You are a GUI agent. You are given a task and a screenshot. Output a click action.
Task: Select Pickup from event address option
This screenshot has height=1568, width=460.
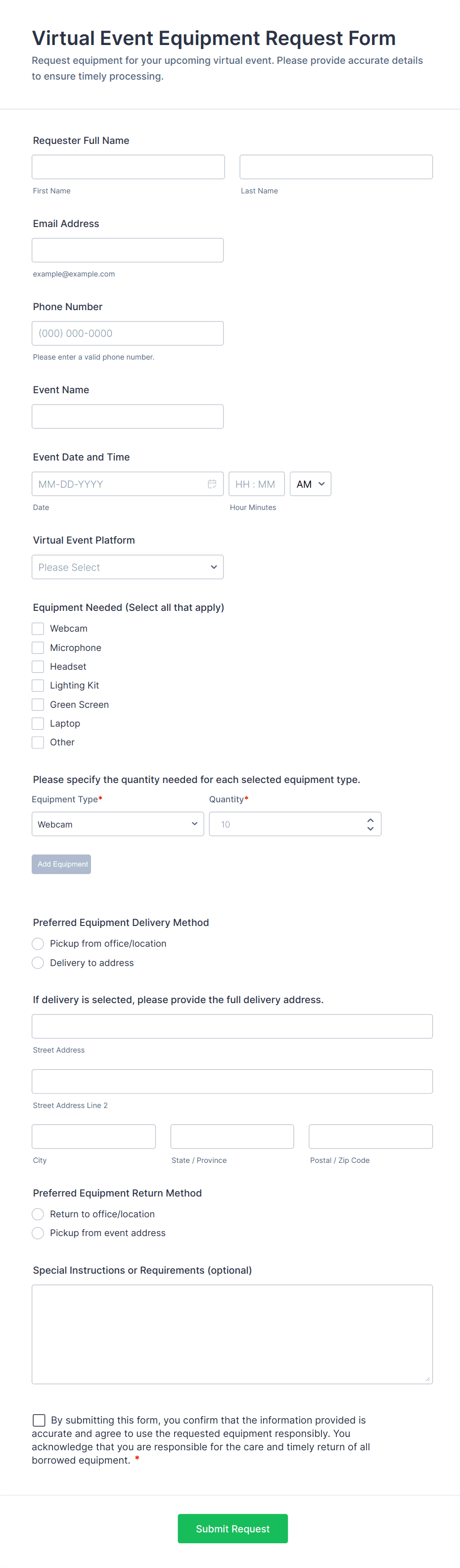38,1233
